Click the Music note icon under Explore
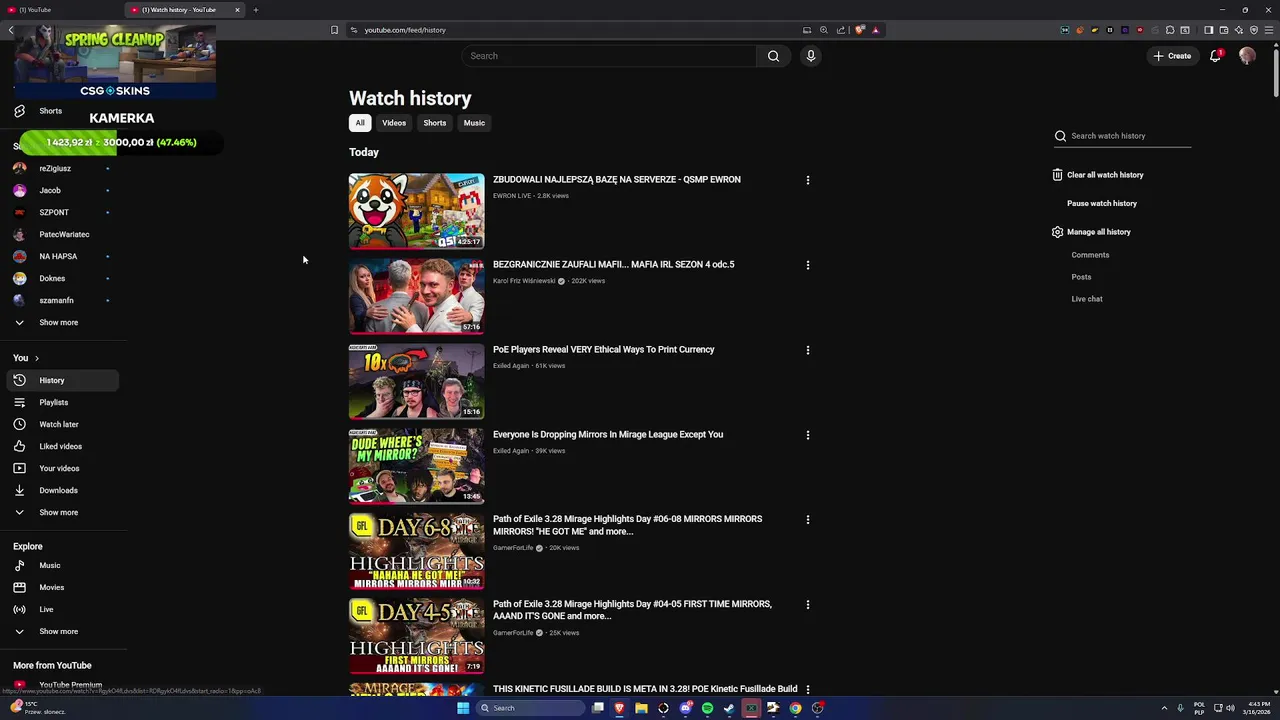 (19, 565)
